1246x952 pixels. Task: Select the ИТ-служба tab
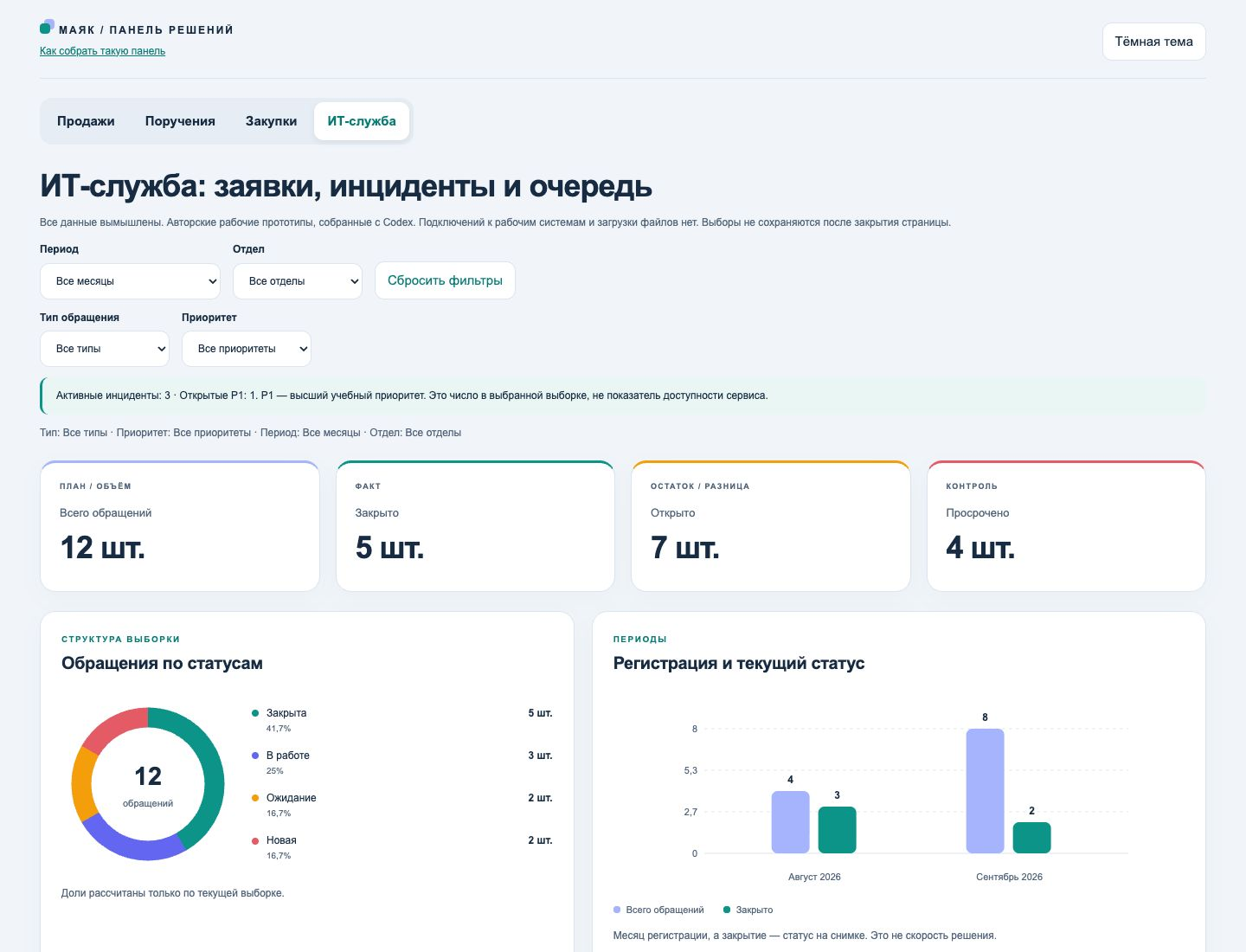tap(362, 121)
